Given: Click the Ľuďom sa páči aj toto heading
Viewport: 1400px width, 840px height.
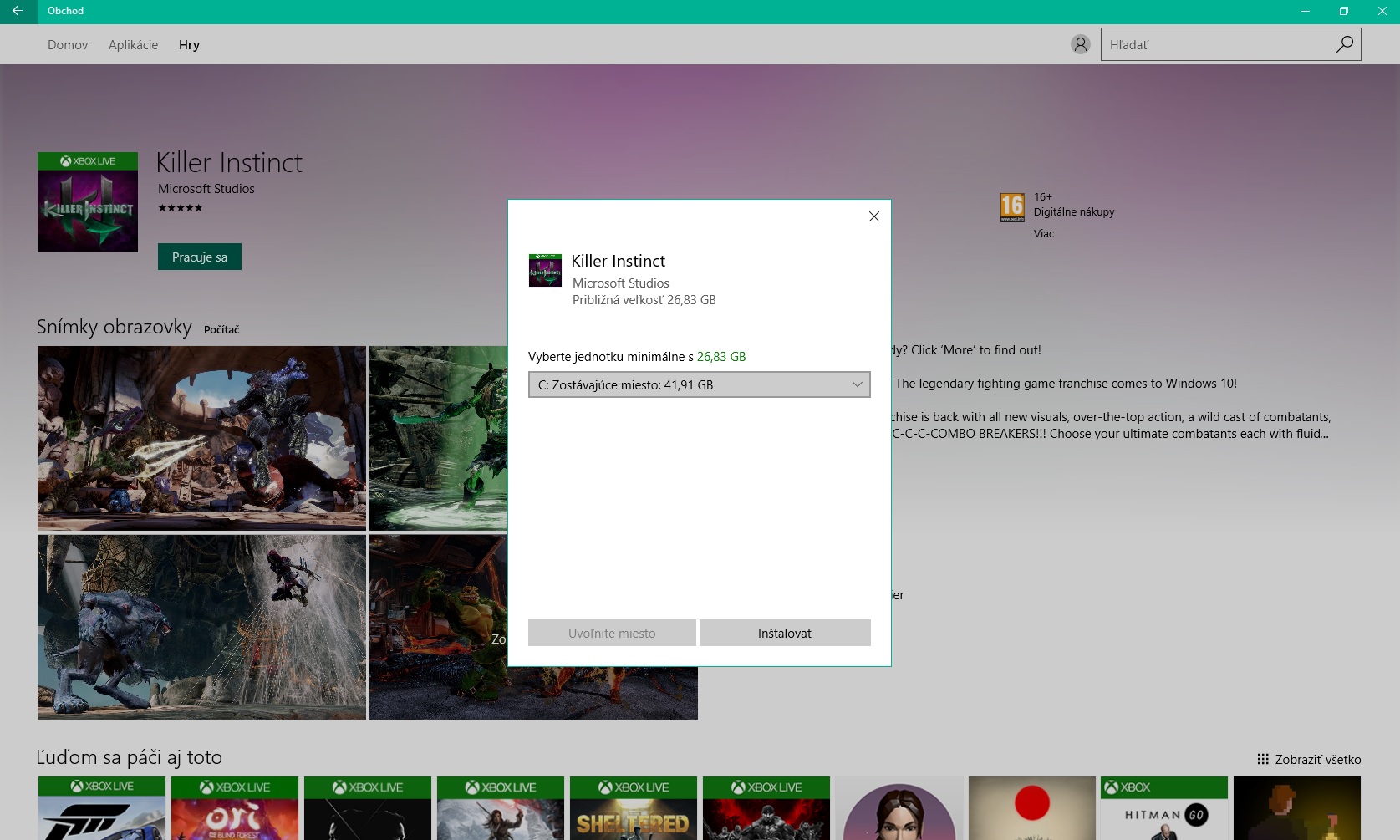Looking at the screenshot, I should [130, 757].
